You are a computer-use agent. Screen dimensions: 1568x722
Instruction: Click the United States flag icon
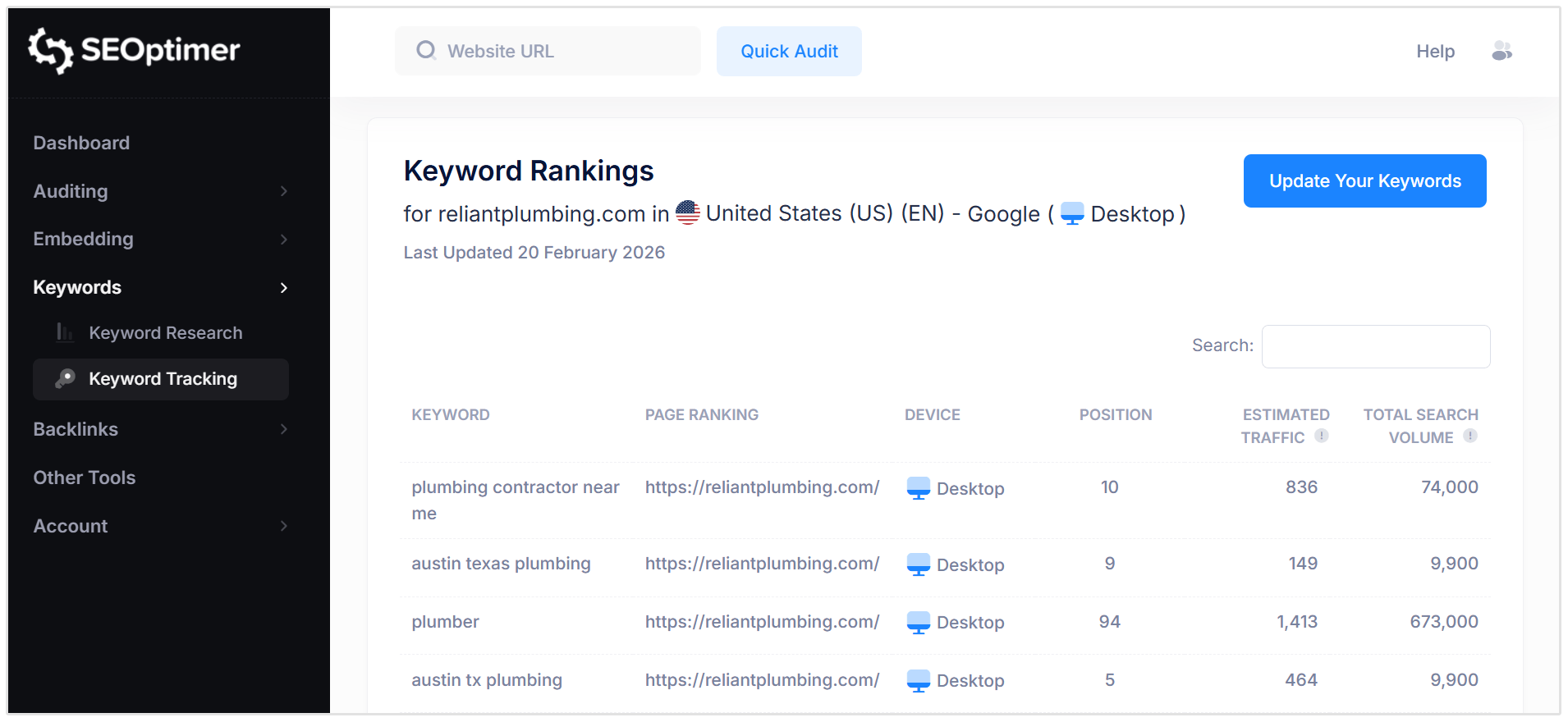pos(687,213)
